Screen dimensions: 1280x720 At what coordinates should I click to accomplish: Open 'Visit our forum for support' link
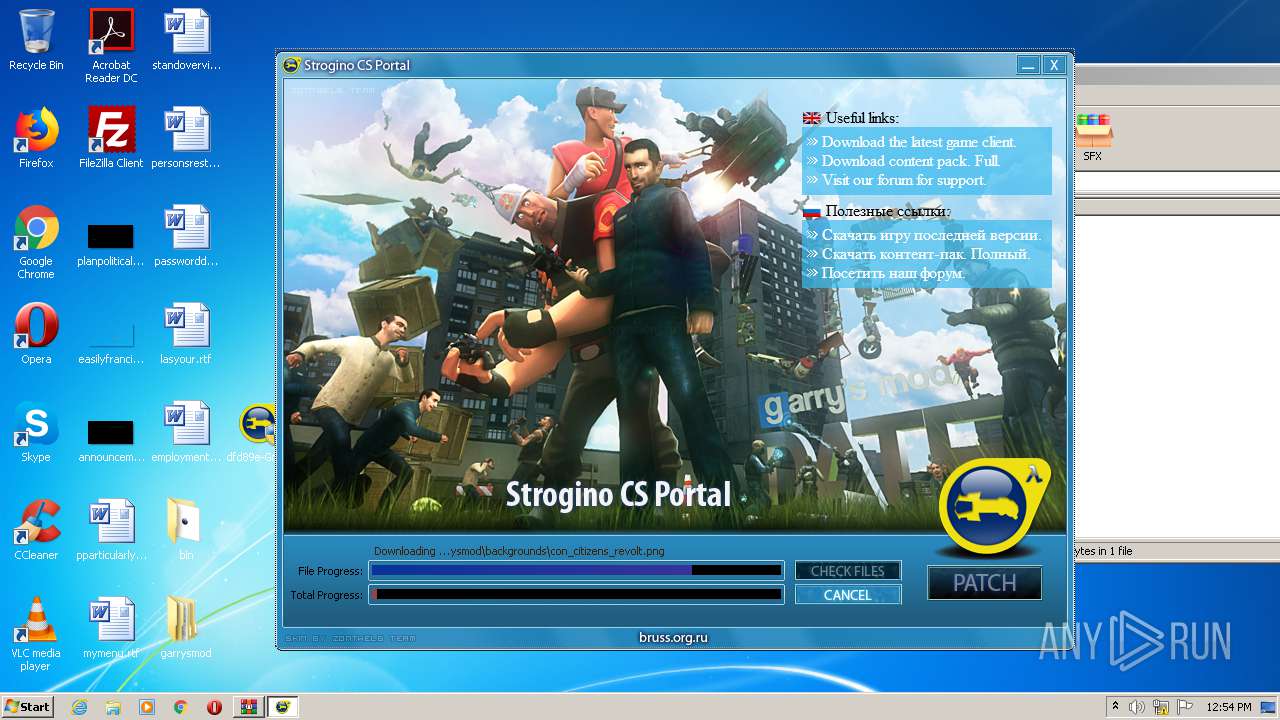coord(903,180)
